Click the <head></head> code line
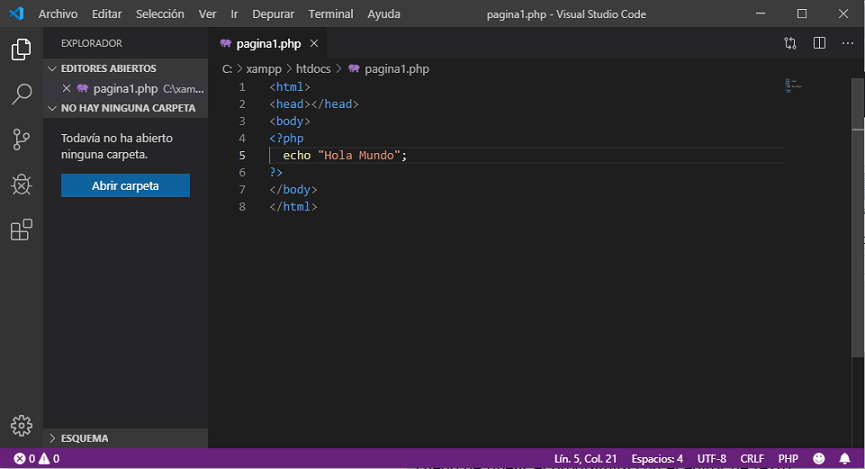Screen dimensions: 865x469 (314, 104)
